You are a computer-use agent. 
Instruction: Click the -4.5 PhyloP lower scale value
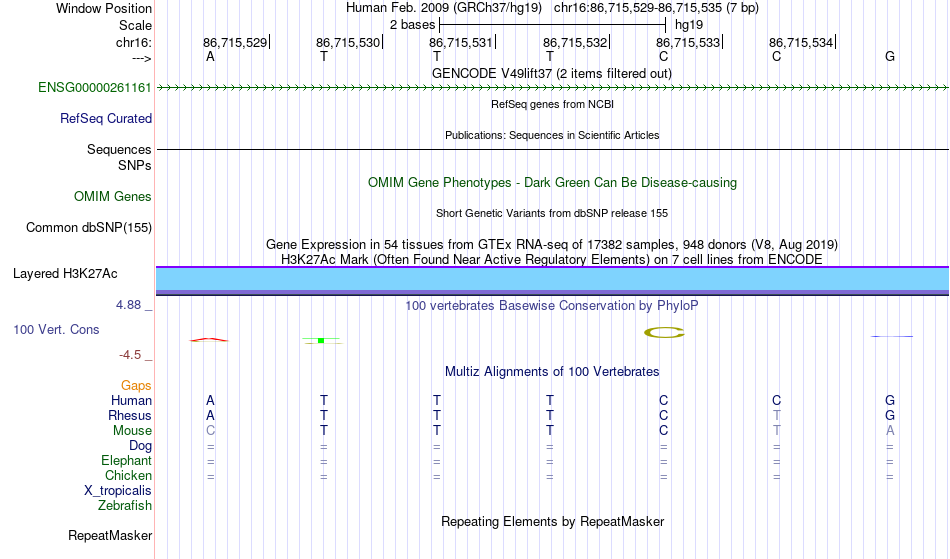point(130,355)
